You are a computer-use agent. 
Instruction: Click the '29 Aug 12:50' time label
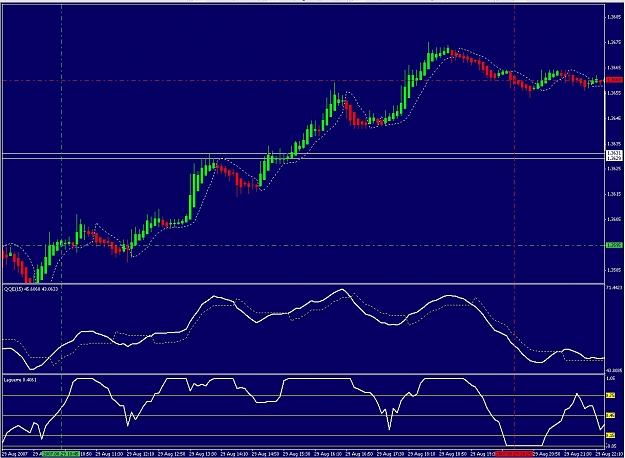point(171,454)
